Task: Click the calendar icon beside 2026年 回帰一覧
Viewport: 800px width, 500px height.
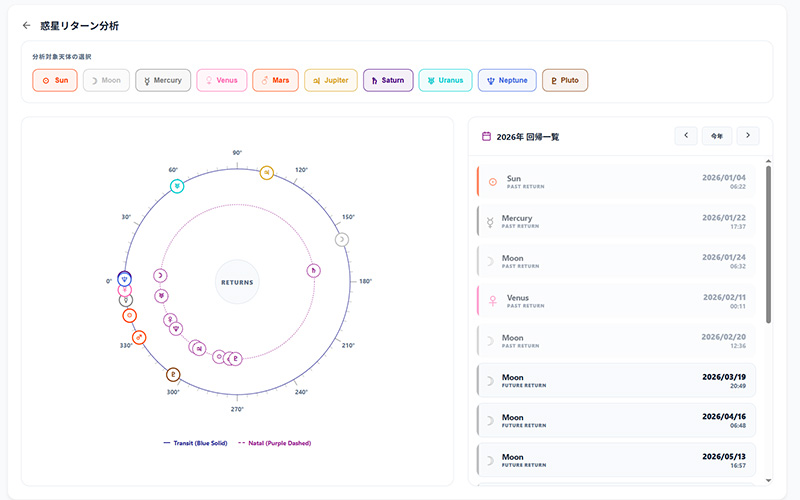Action: pyautogui.click(x=486, y=136)
